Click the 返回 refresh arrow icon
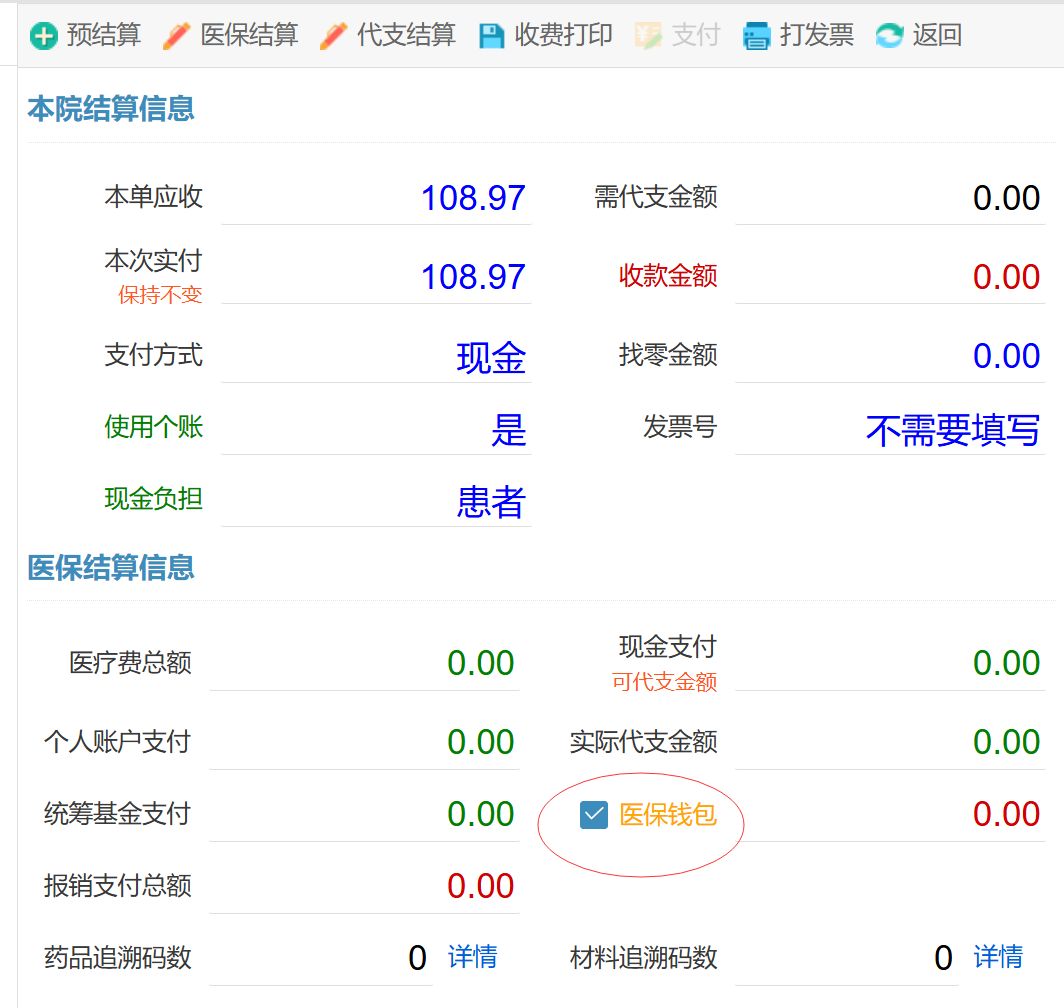1064x1008 pixels. (x=889, y=36)
